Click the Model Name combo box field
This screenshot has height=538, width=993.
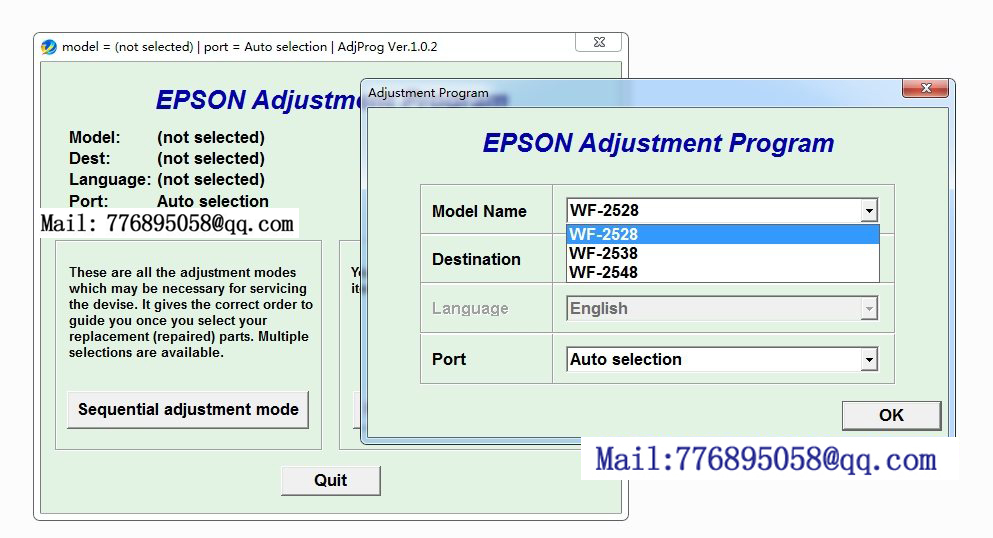722,211
